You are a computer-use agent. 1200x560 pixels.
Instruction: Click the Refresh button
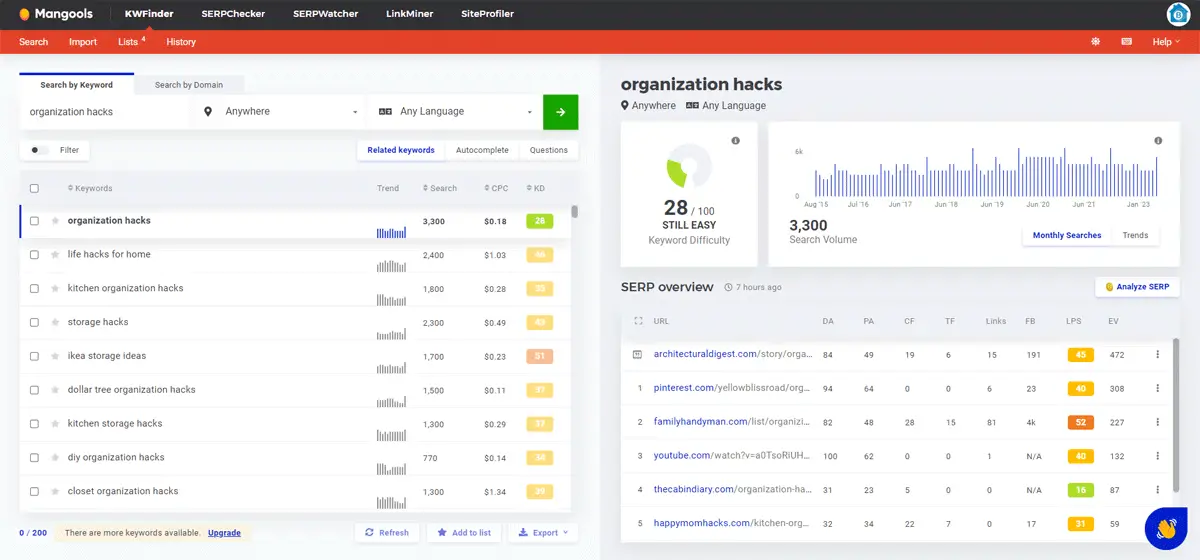tap(387, 533)
